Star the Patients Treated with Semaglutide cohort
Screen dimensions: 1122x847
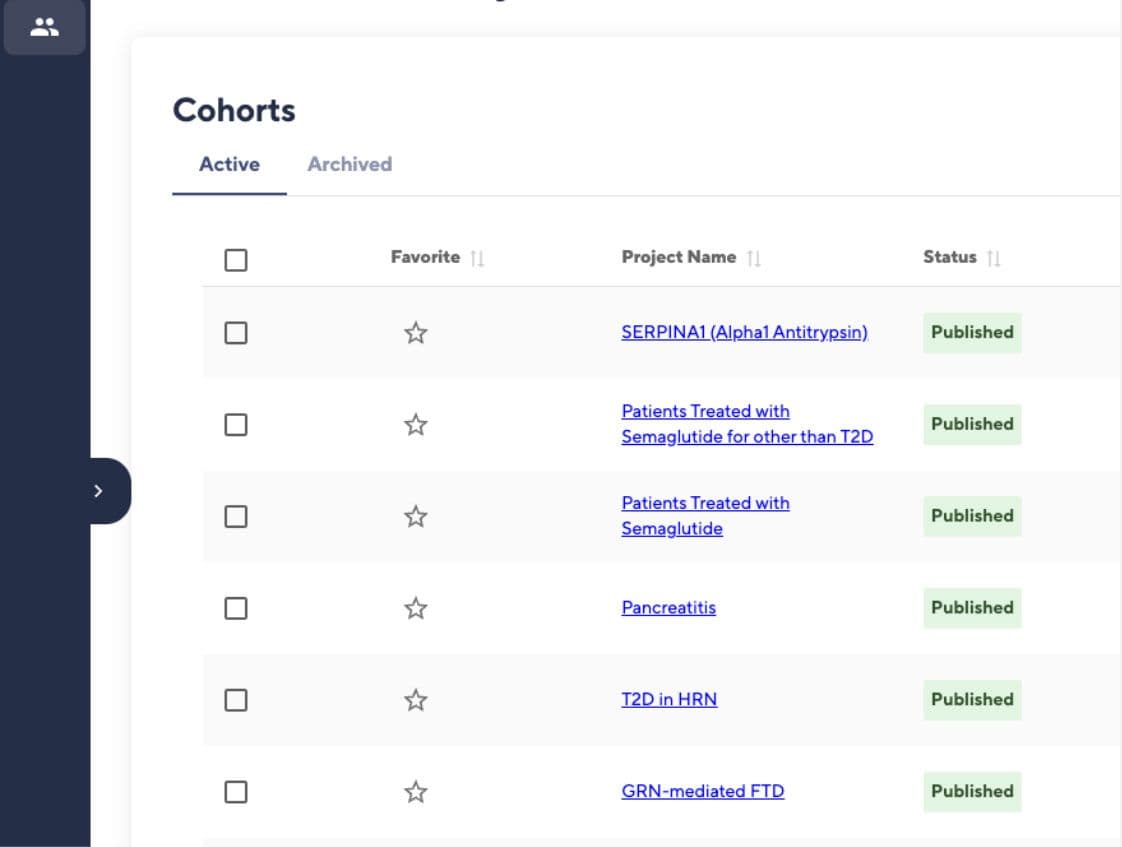coord(416,517)
